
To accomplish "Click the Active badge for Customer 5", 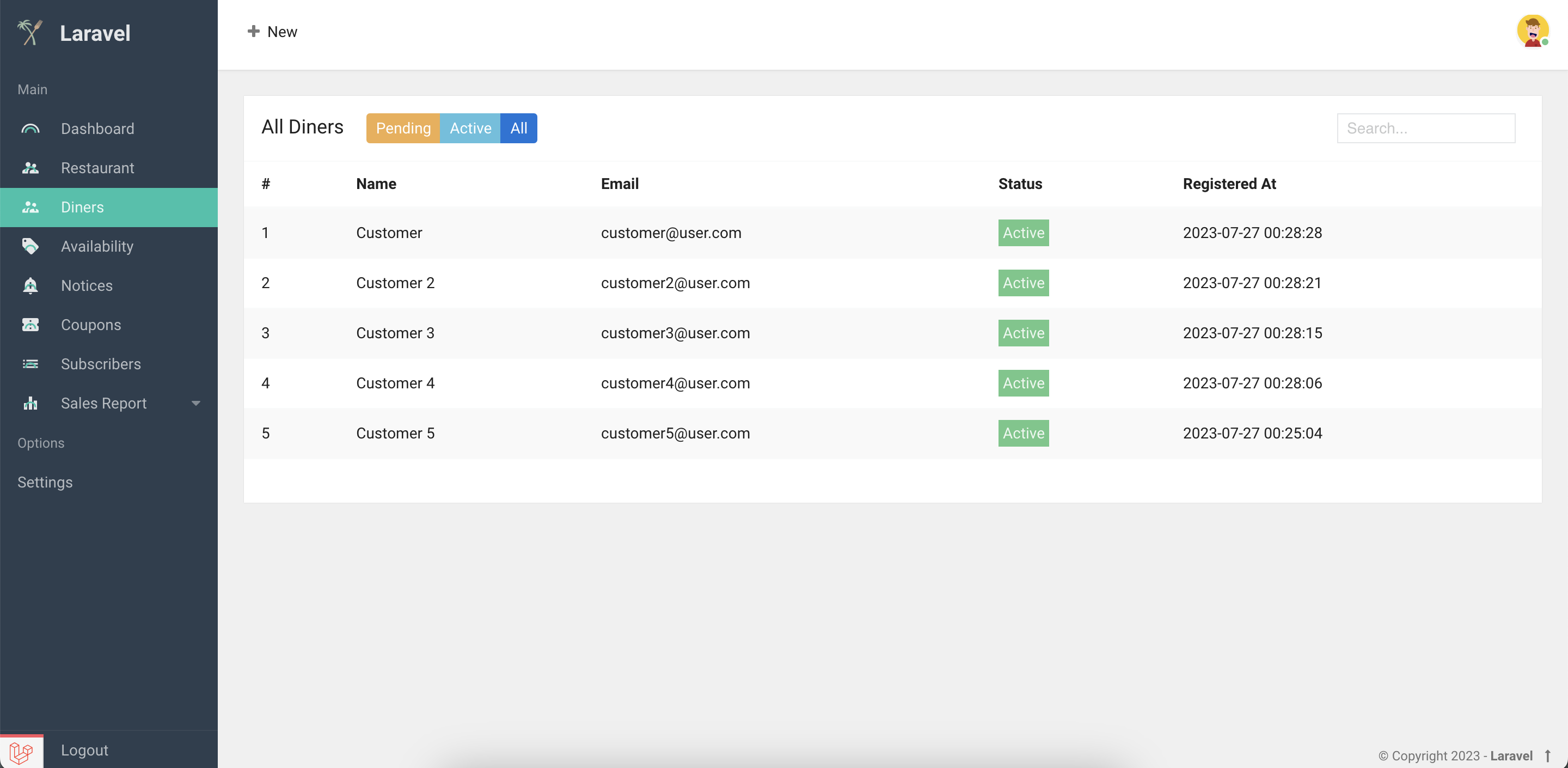I will [x=1024, y=433].
